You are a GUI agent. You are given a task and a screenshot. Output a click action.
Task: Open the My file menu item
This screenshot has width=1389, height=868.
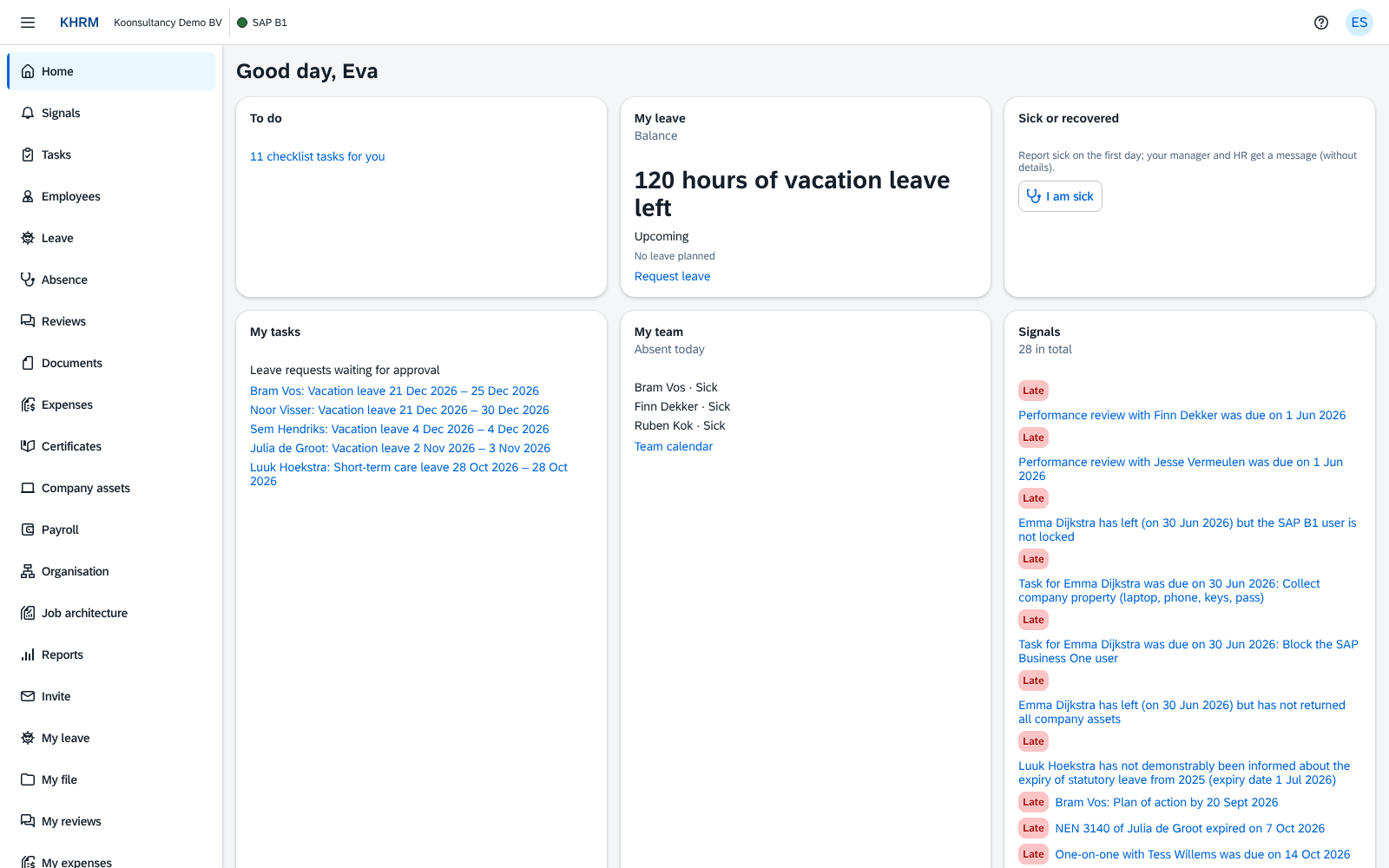(111, 779)
